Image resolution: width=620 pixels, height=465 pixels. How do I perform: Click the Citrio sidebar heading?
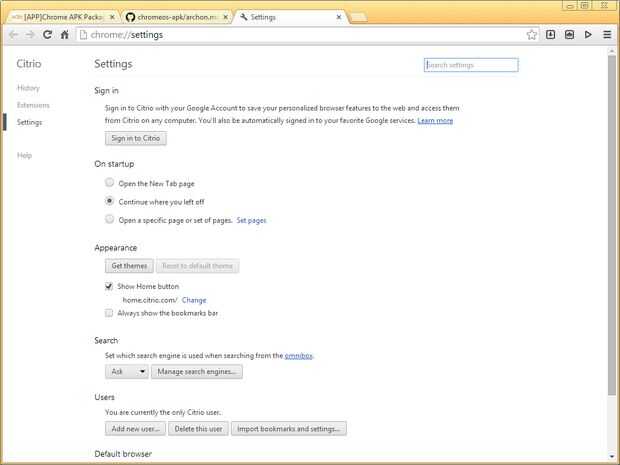pos(29,64)
